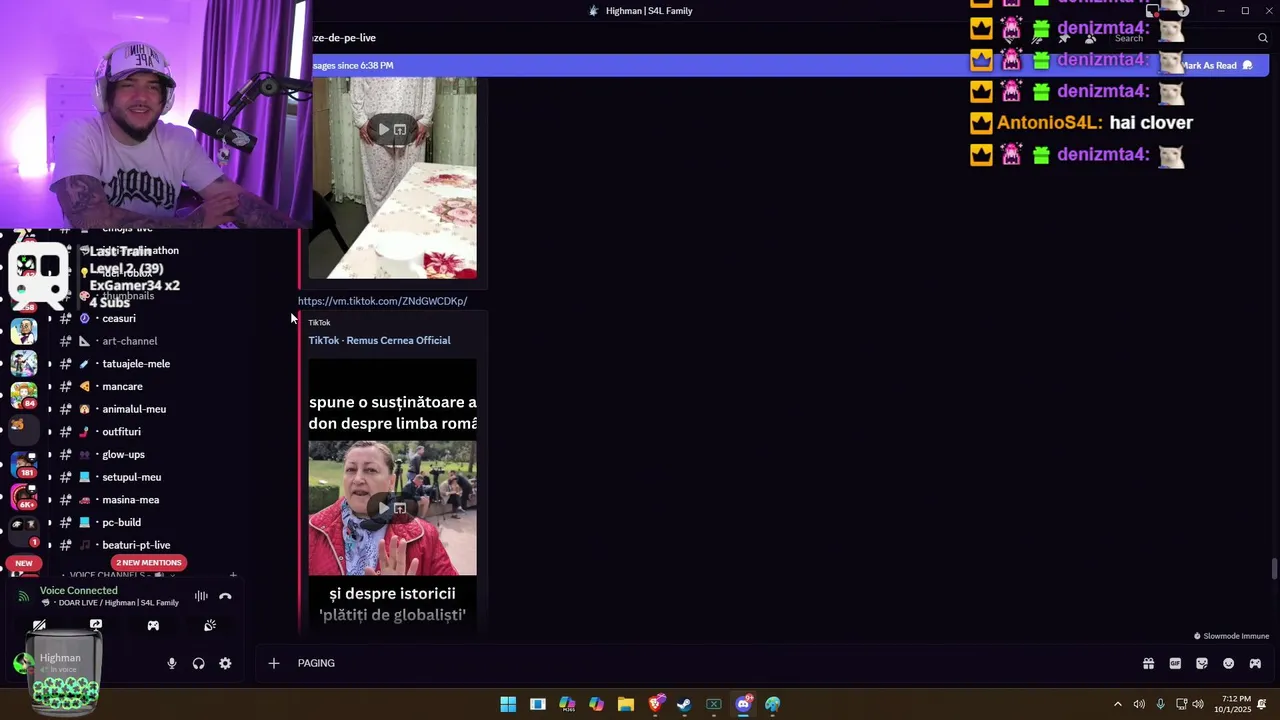The image size is (1280, 720).
Task: Open Windows Start menu
Action: 508,704
